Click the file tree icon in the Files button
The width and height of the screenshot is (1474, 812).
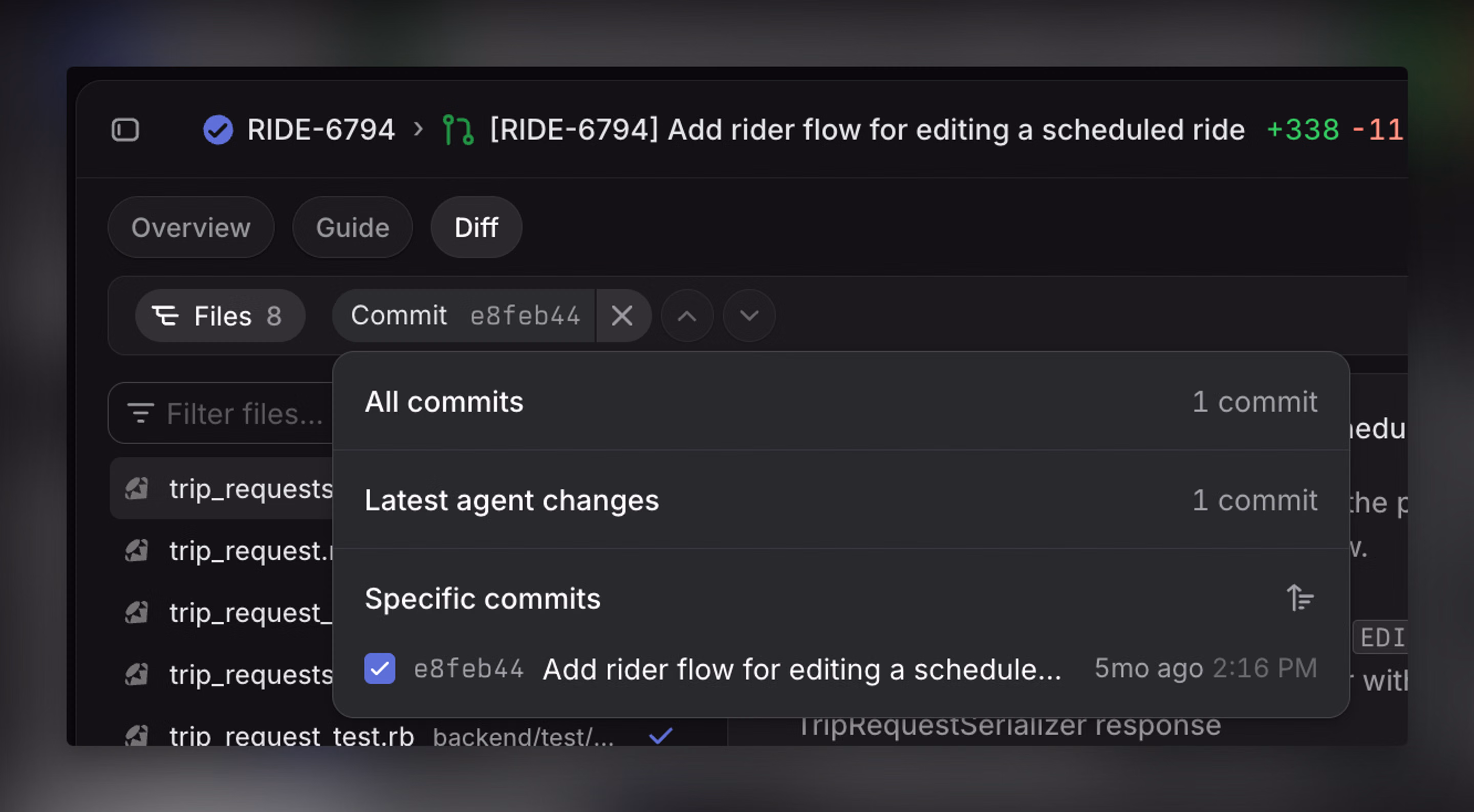click(165, 315)
